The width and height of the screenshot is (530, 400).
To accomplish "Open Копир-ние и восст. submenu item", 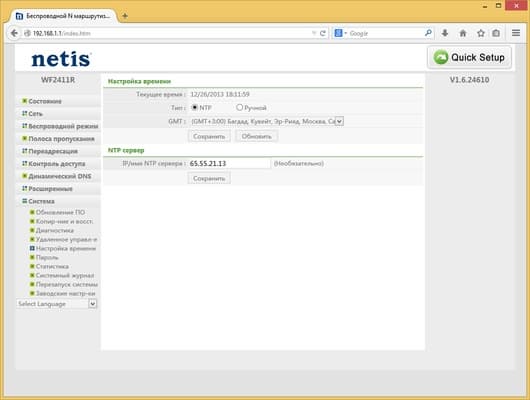I will pyautogui.click(x=61, y=221).
